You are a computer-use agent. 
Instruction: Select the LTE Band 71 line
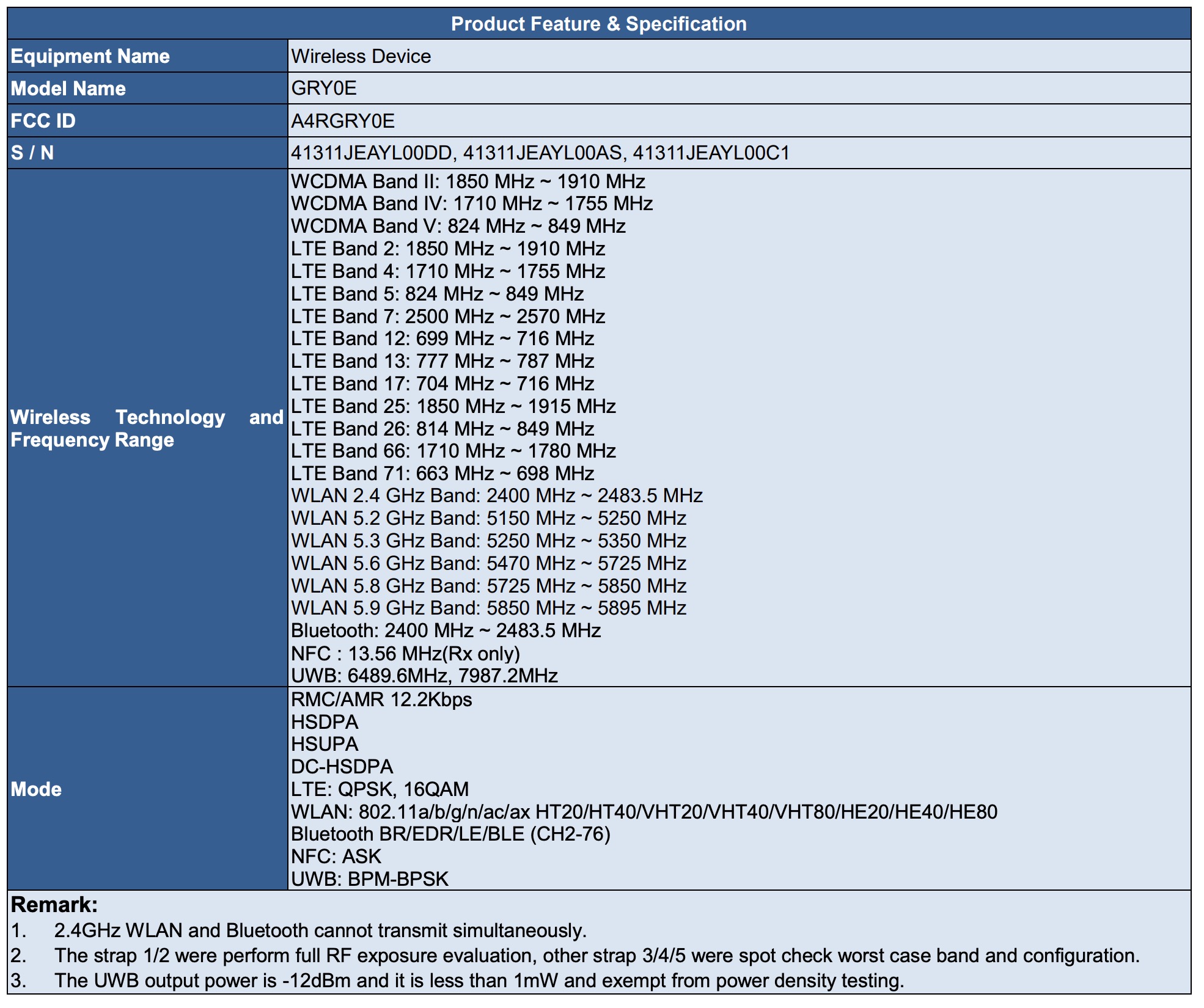442,473
